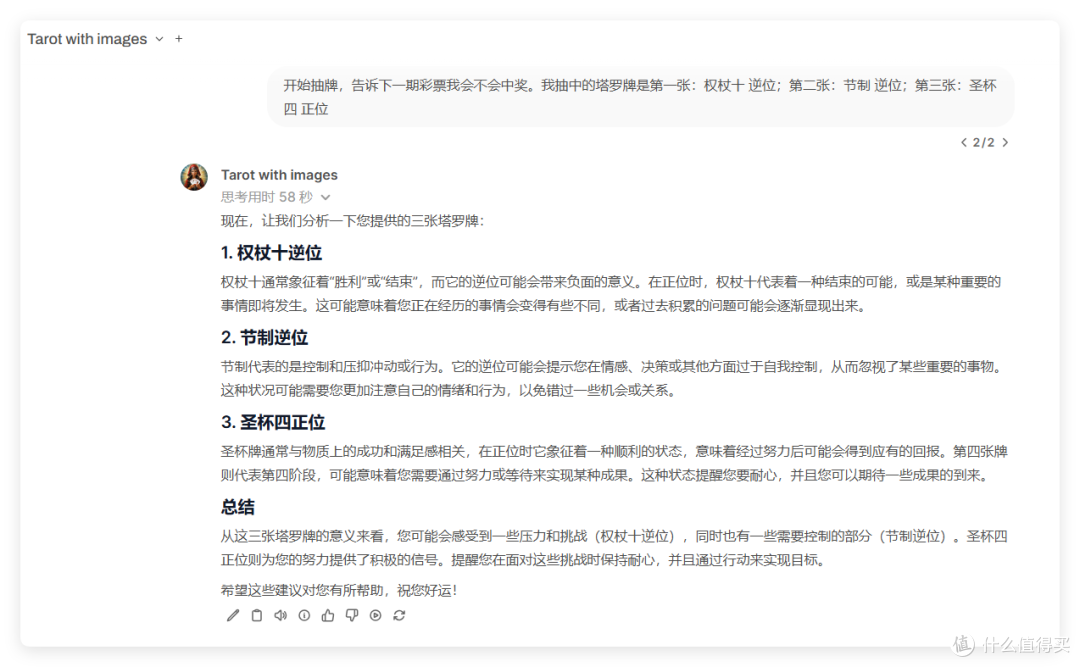Open the Tarot with images model dropdown
Screen dimensions: 1080x667
95,39
